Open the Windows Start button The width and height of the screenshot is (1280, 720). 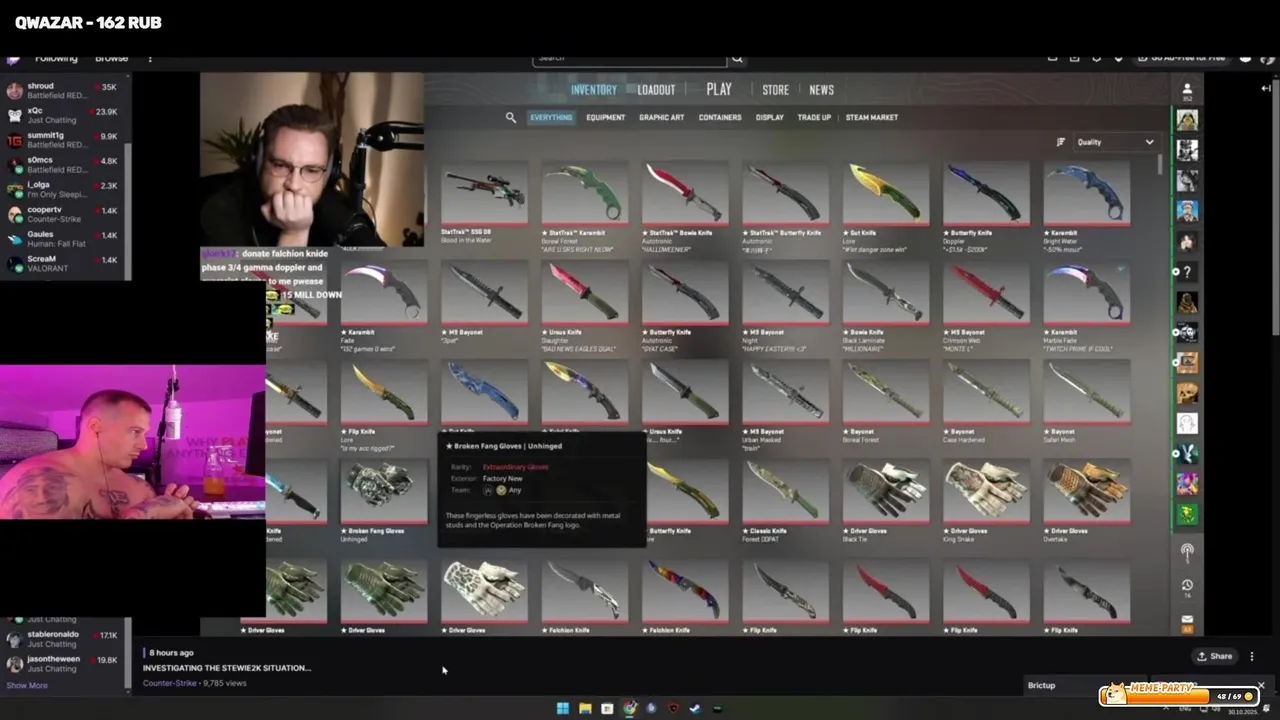(x=563, y=708)
